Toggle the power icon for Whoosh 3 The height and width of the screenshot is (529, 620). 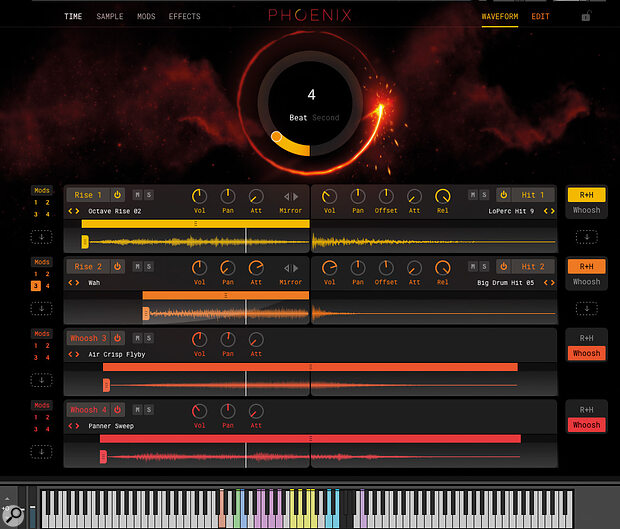tap(117, 338)
